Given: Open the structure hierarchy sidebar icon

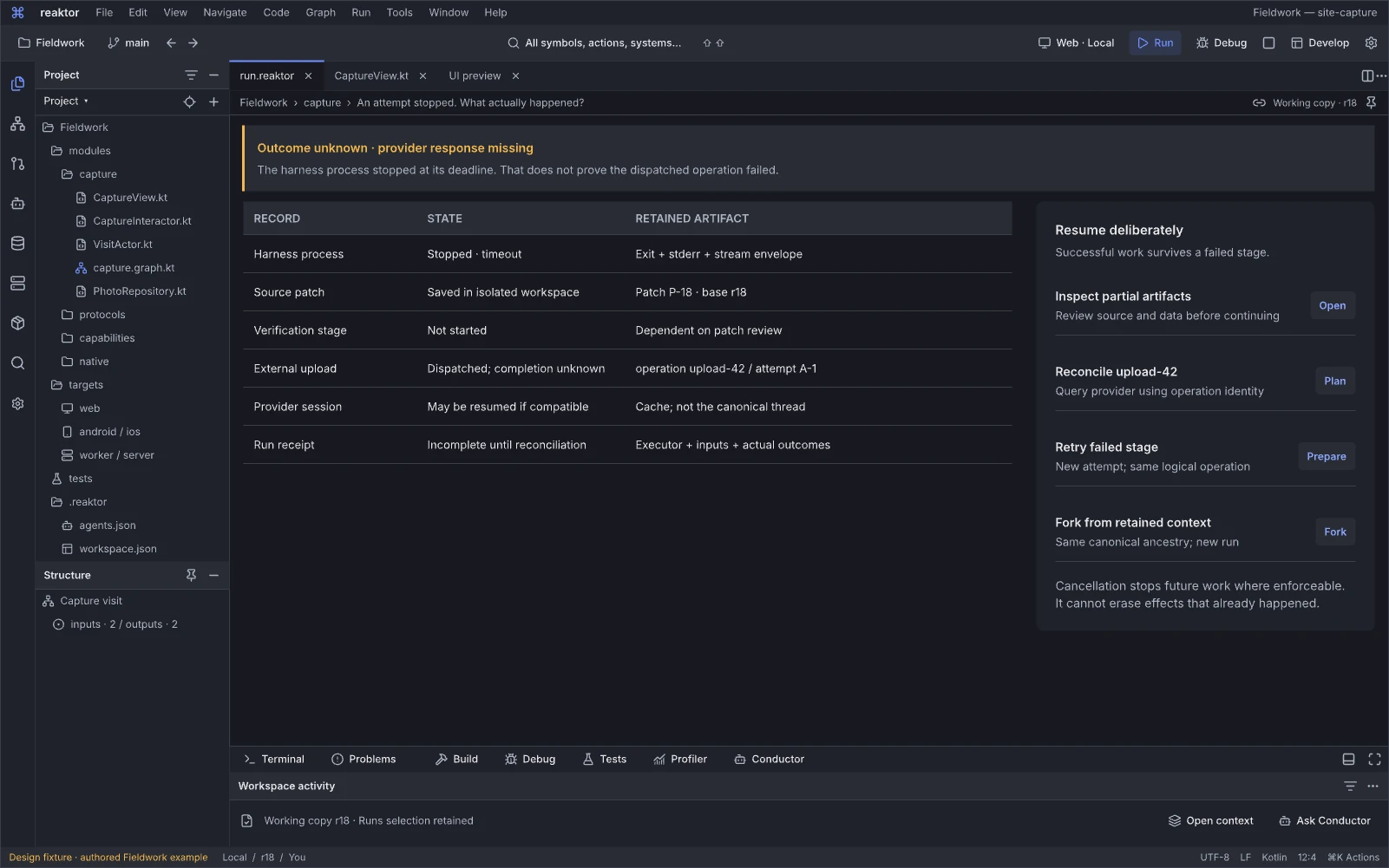Looking at the screenshot, I should tap(17, 124).
